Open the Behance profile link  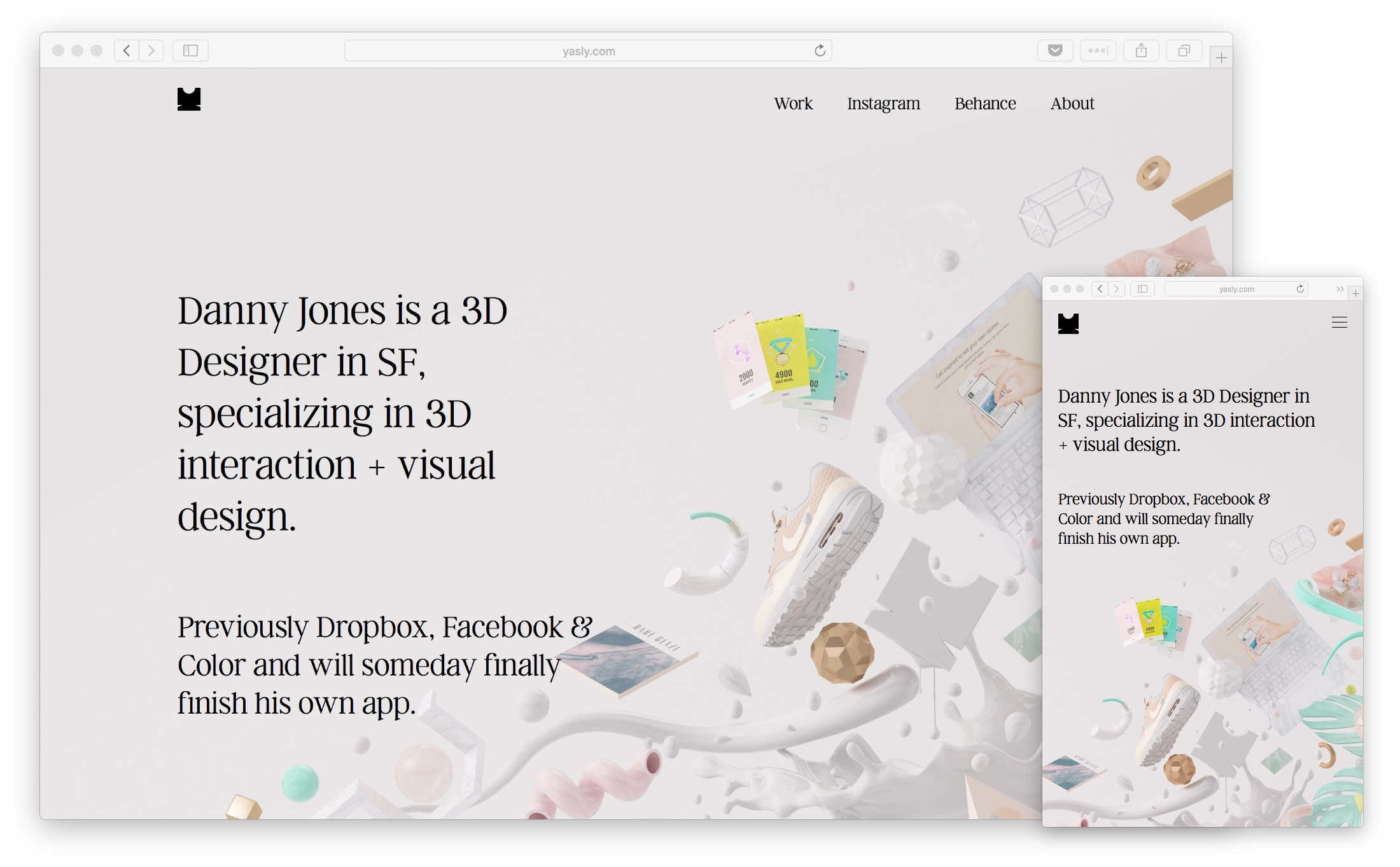(x=985, y=103)
